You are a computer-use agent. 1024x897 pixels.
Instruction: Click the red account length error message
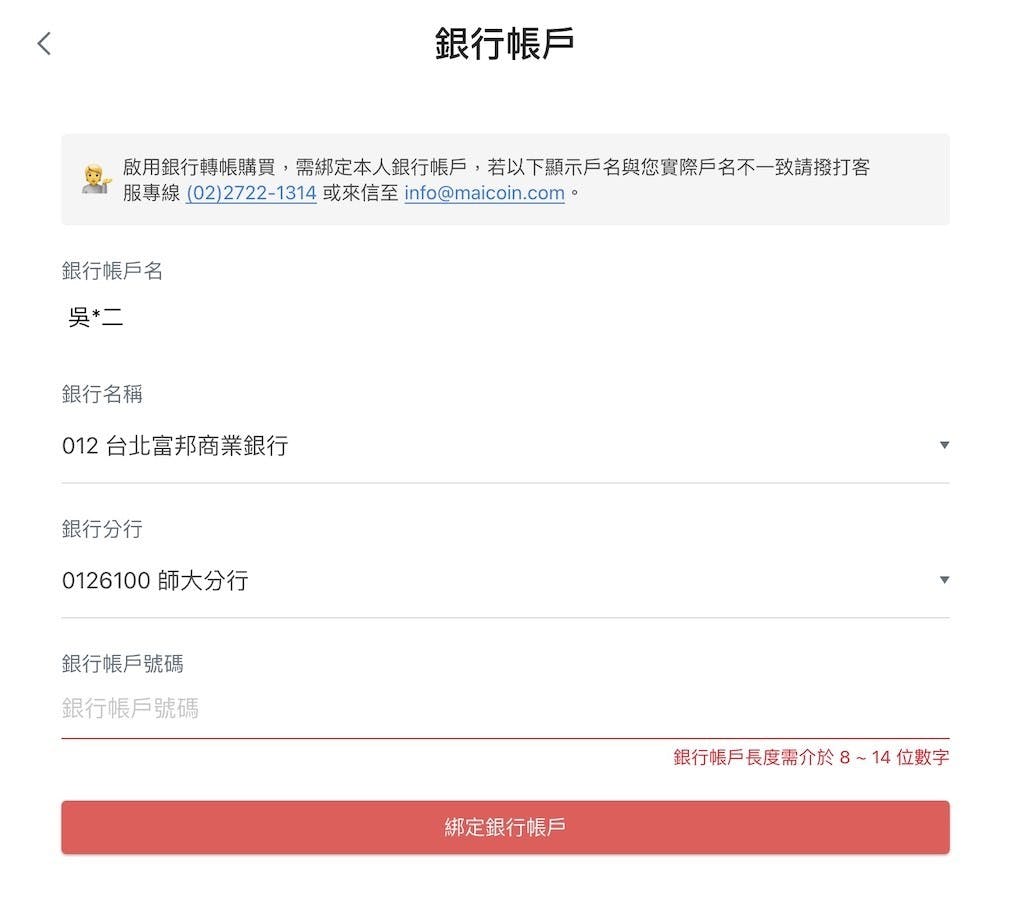coord(811,758)
